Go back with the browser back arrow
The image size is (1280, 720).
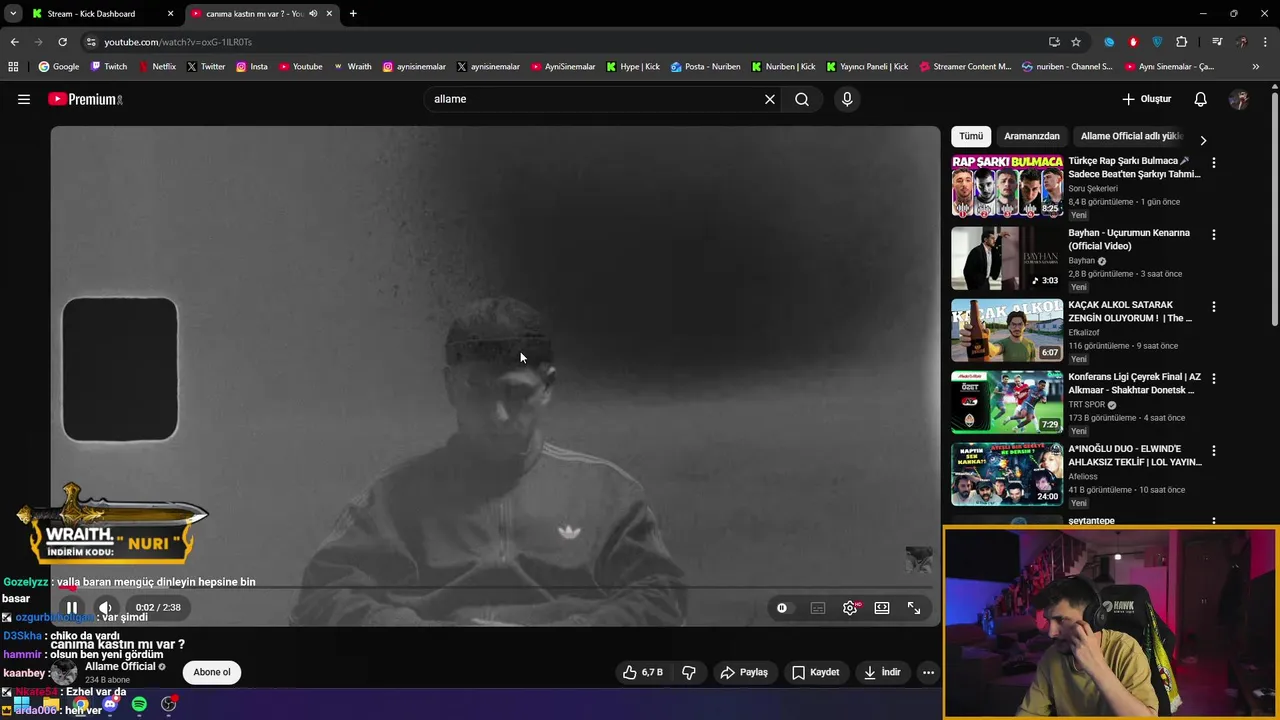(x=14, y=42)
